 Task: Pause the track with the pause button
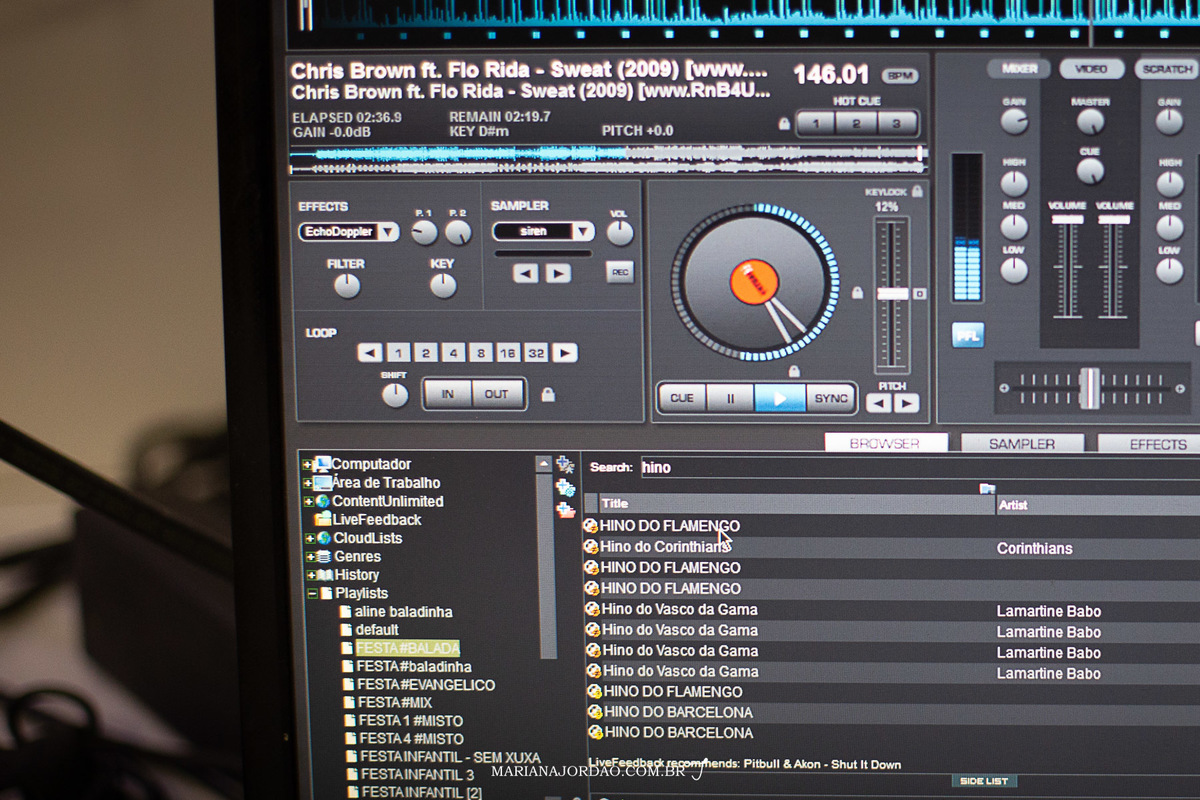[731, 398]
